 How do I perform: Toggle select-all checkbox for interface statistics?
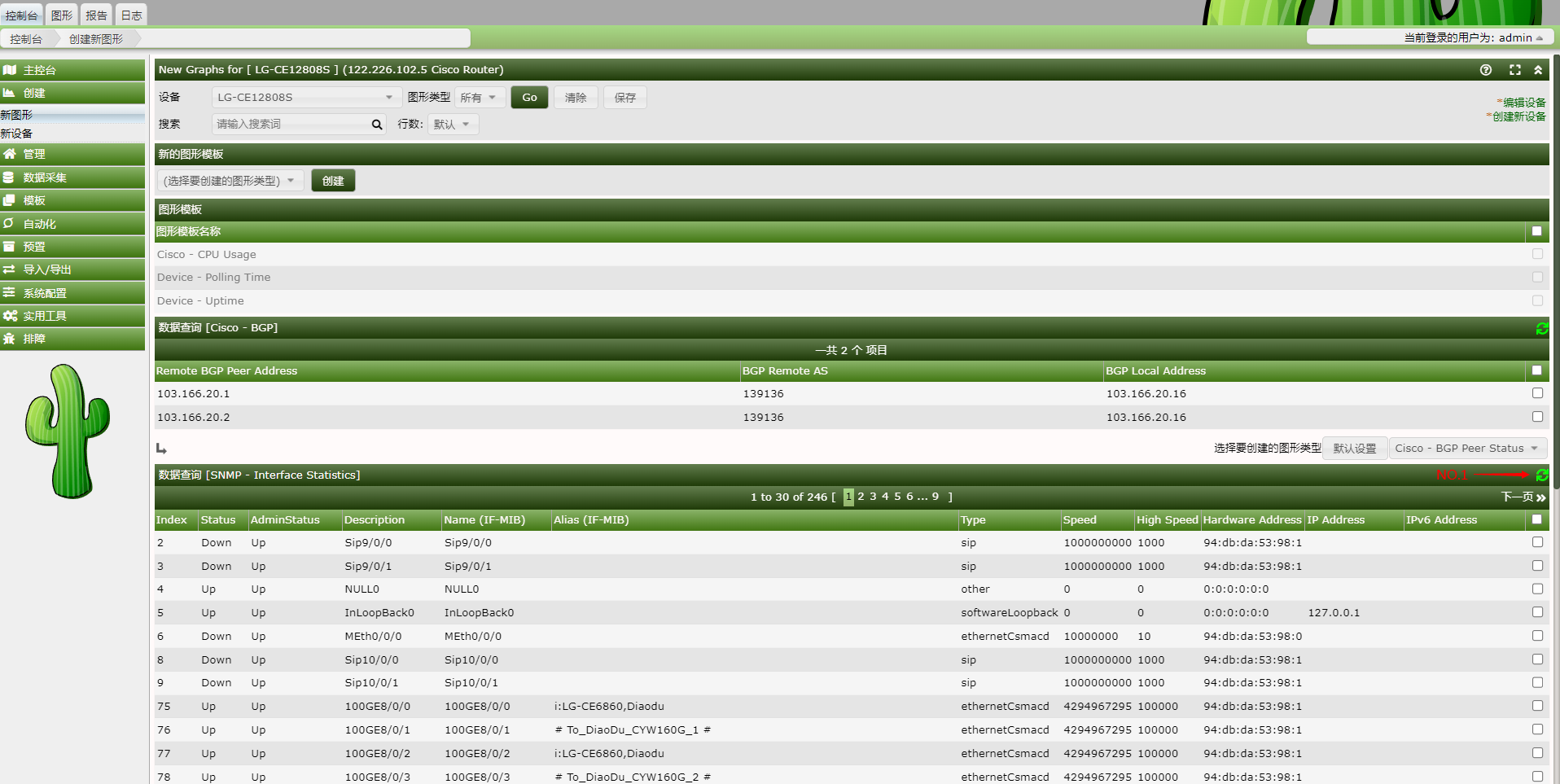pyautogui.click(x=1537, y=519)
